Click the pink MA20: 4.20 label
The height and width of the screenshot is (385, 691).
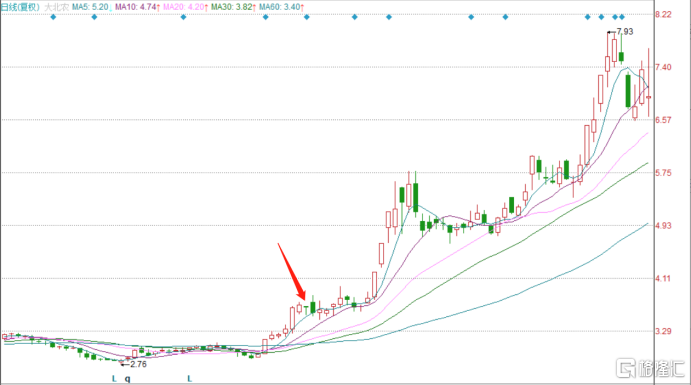[x=185, y=7]
